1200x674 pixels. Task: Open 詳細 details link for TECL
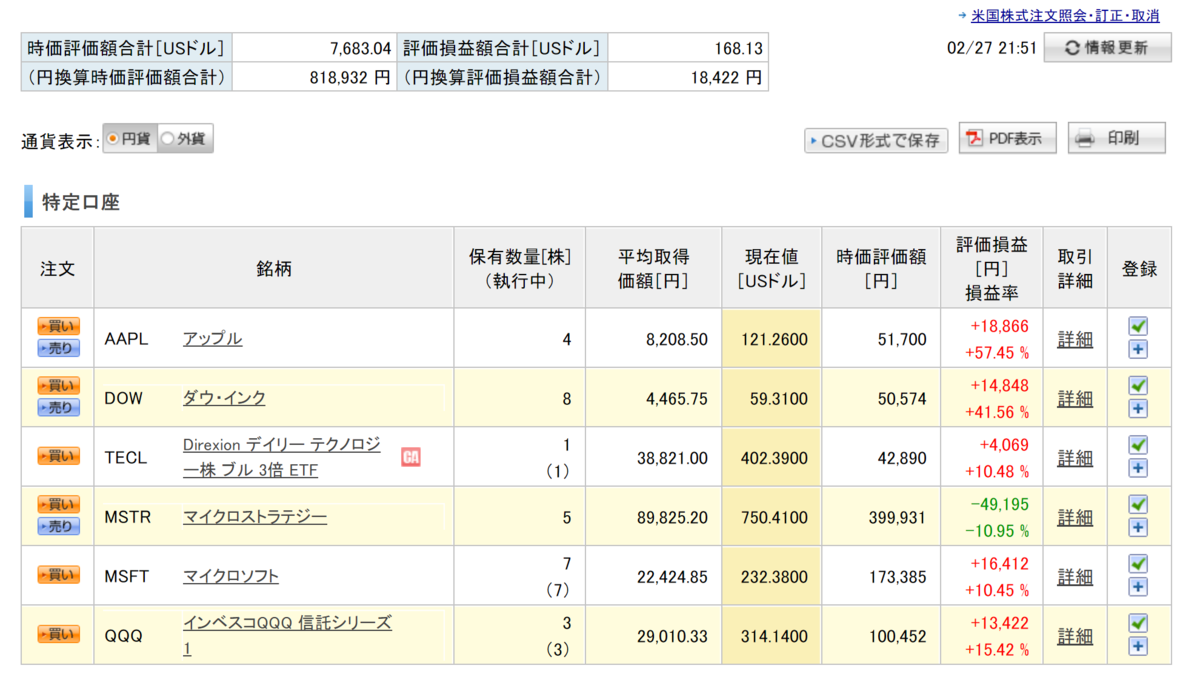coord(1075,458)
